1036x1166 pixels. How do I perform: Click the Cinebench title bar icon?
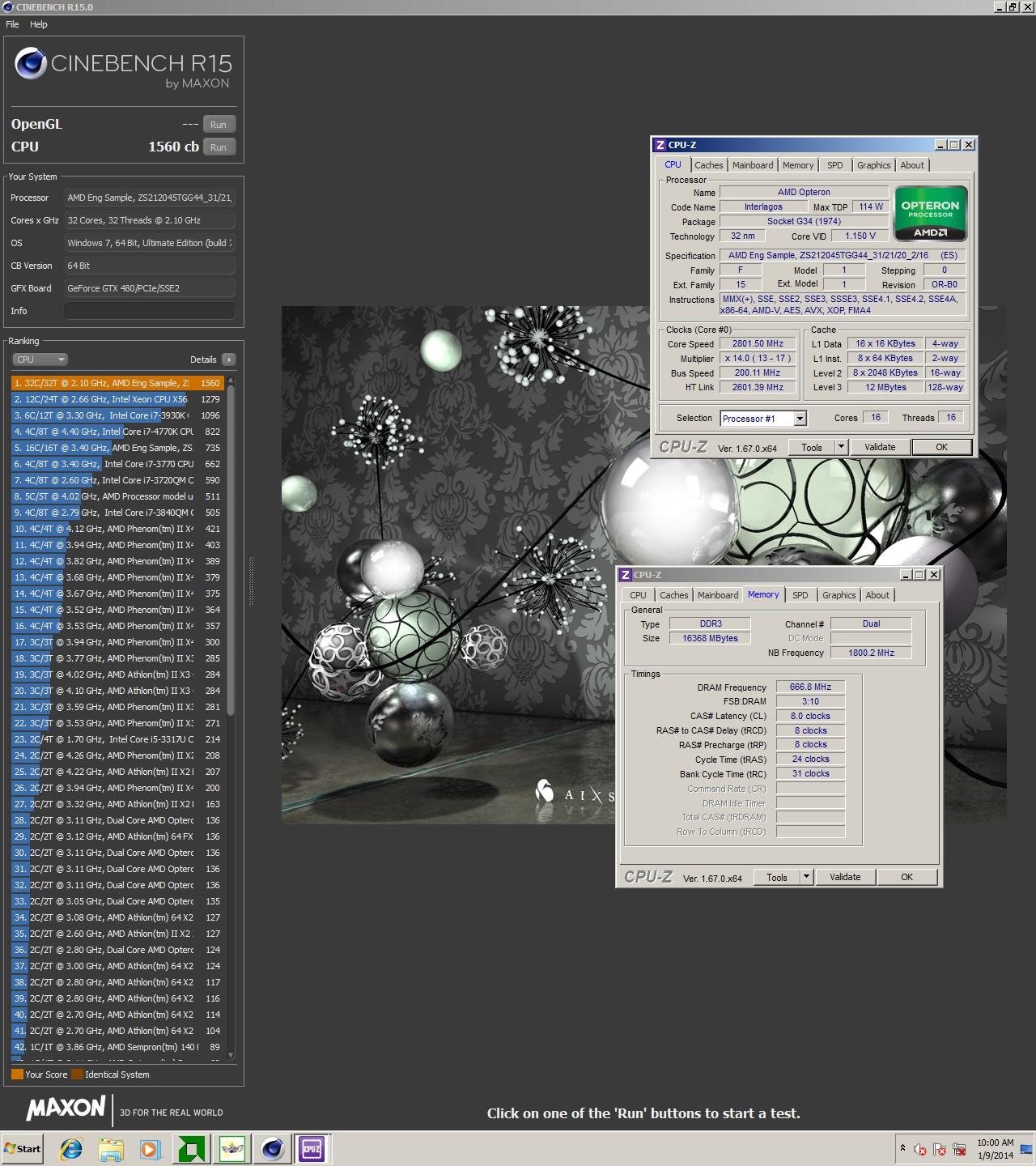[8, 6]
